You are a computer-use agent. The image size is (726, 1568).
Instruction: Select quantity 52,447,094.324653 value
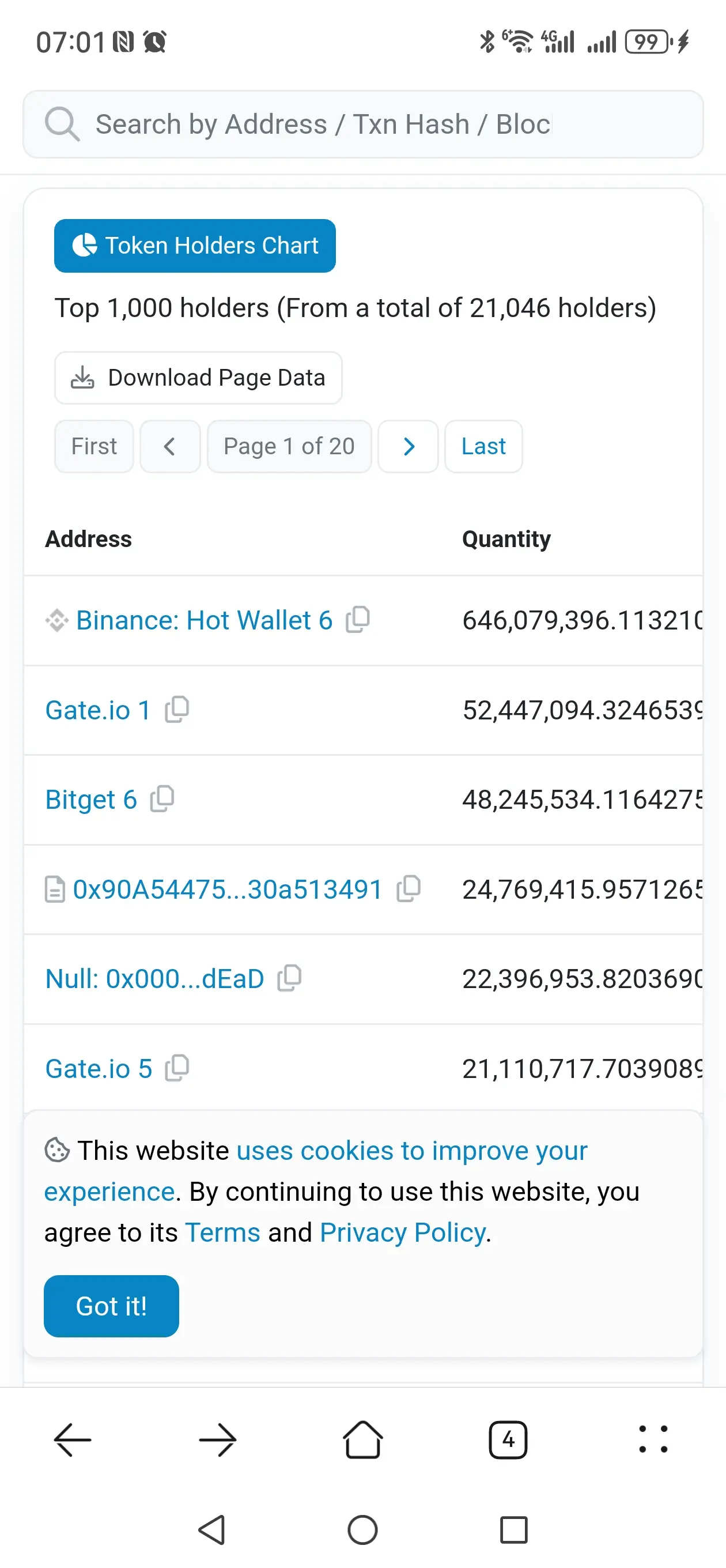tap(583, 710)
